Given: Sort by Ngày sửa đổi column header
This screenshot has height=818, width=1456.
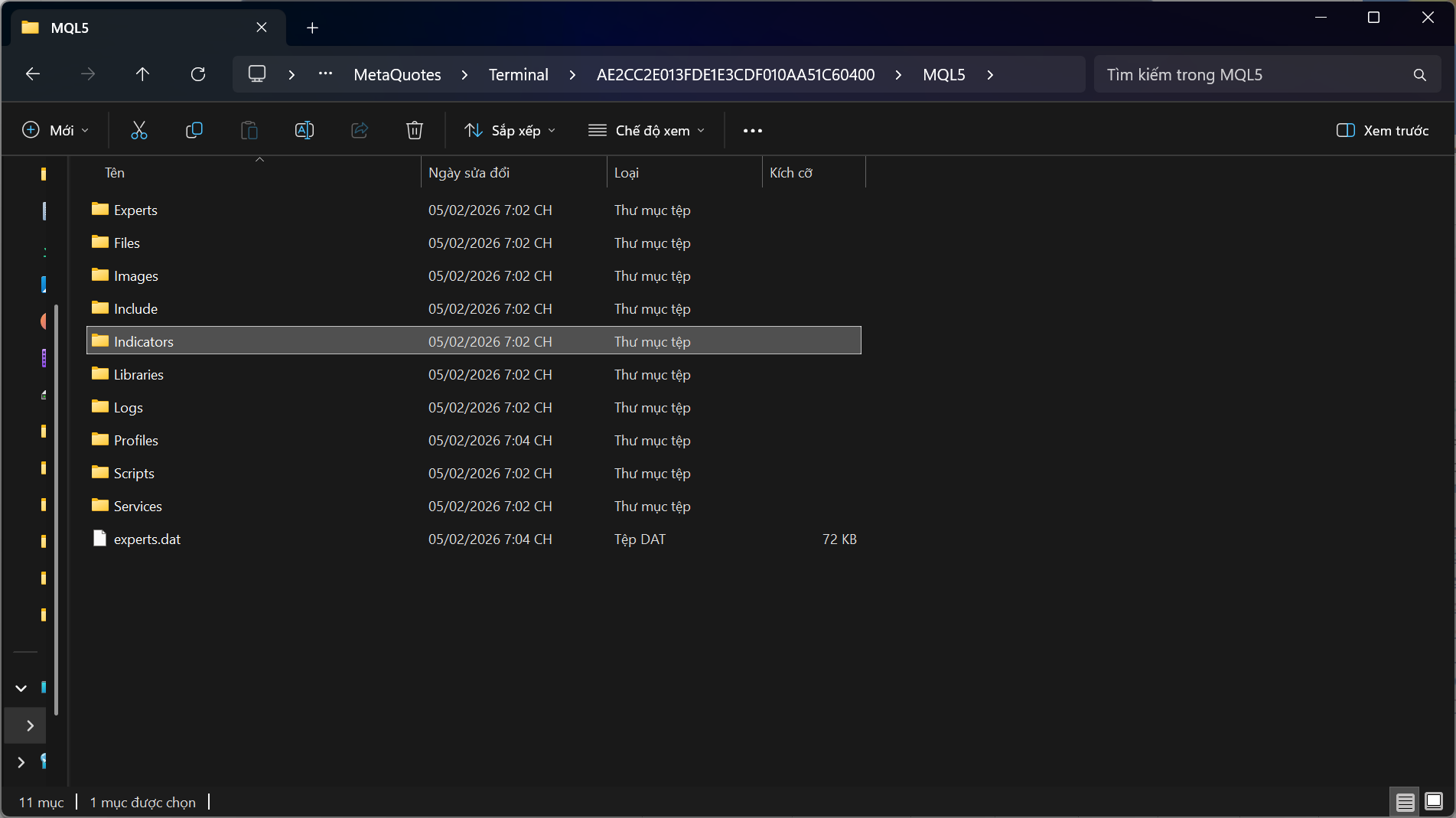Looking at the screenshot, I should tap(514, 173).
